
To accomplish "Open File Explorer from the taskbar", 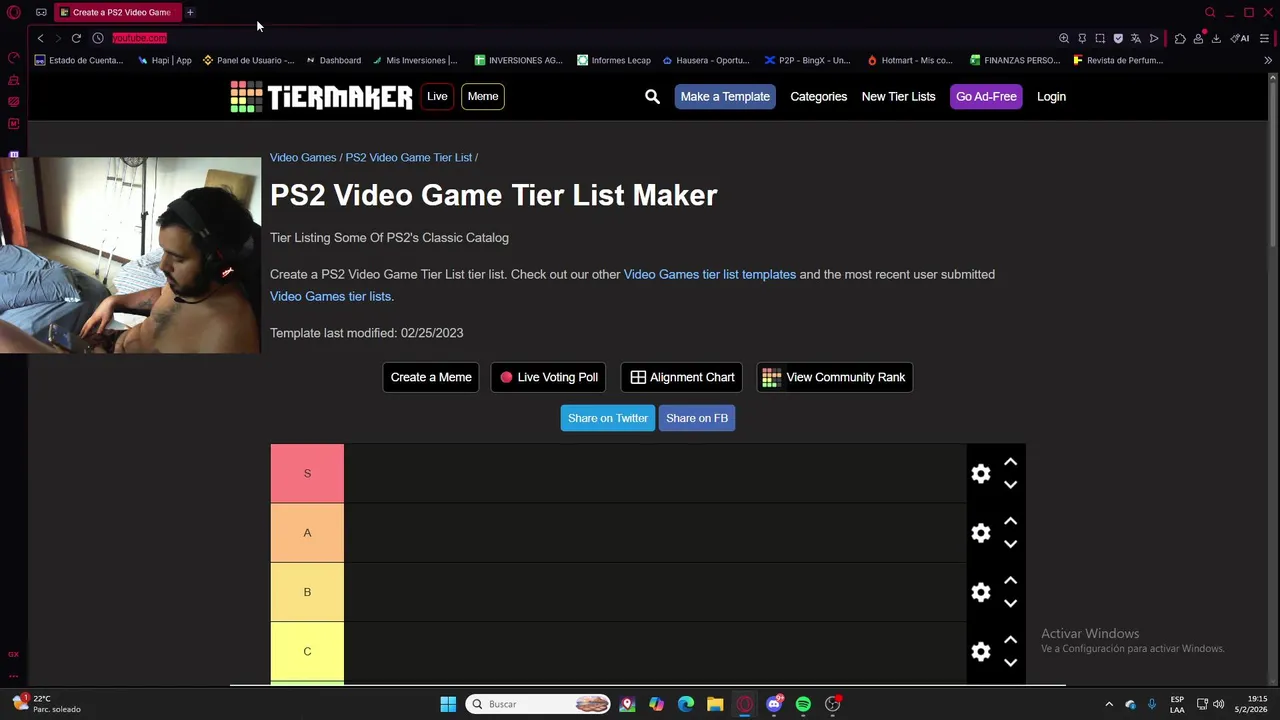I will [x=715, y=704].
